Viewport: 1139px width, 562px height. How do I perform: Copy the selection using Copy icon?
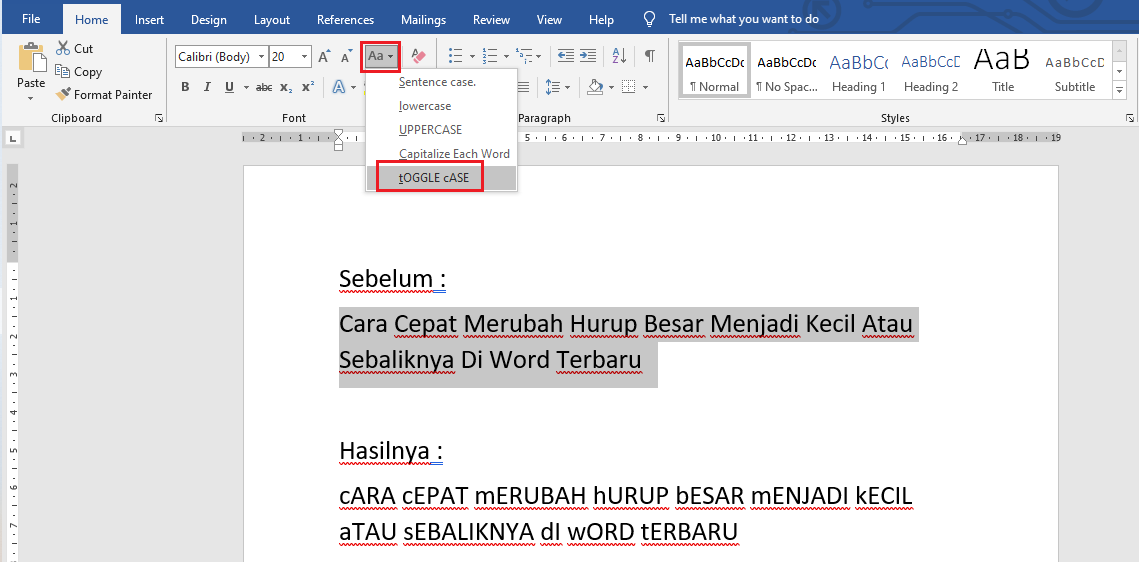point(63,71)
